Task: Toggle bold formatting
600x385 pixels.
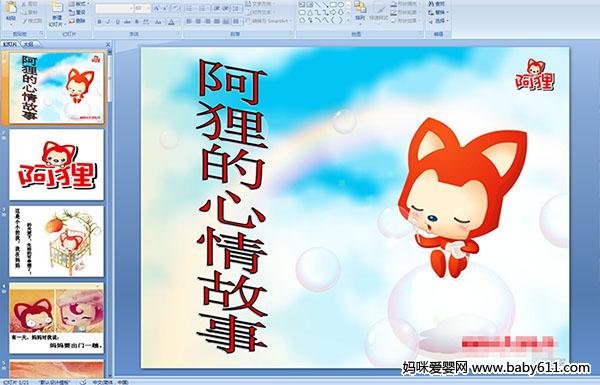Action: point(100,22)
